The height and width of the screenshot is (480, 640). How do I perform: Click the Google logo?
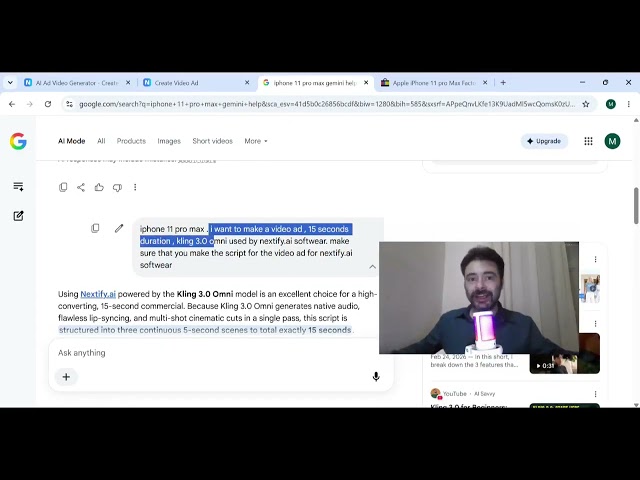18,141
